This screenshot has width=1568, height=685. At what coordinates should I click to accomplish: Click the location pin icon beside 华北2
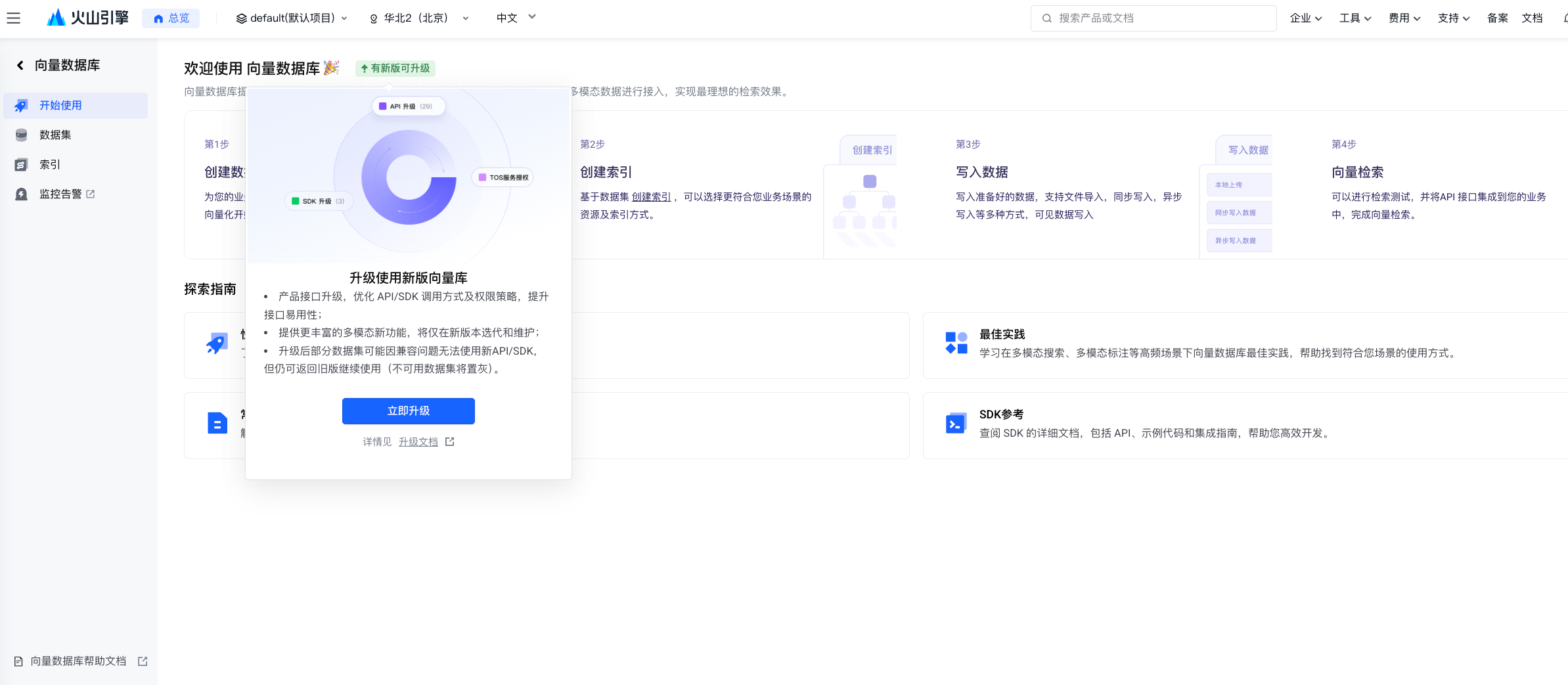tap(374, 18)
